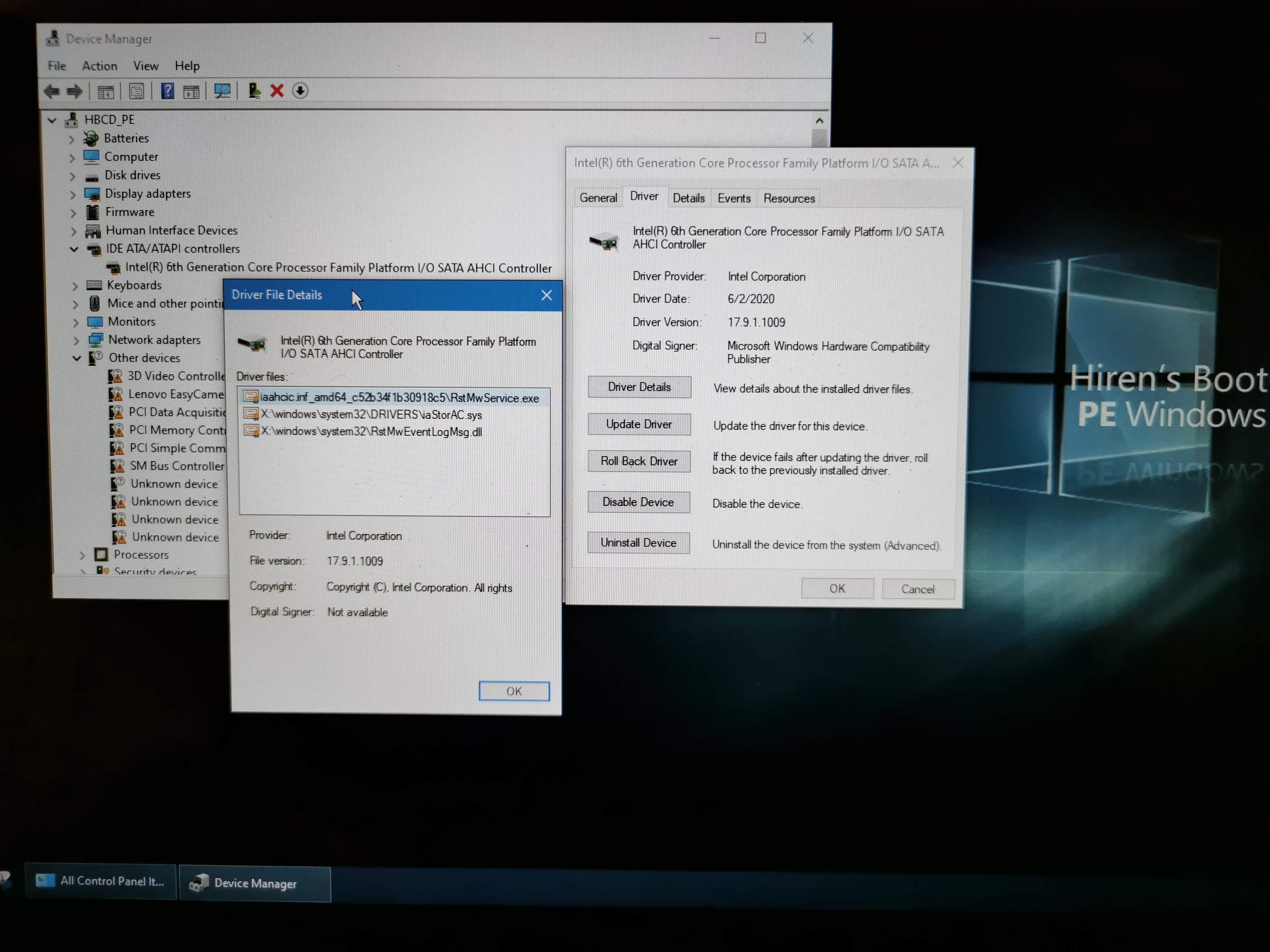The image size is (1270, 952).
Task: Click Device Manager scrollbar up arrow
Action: point(819,121)
